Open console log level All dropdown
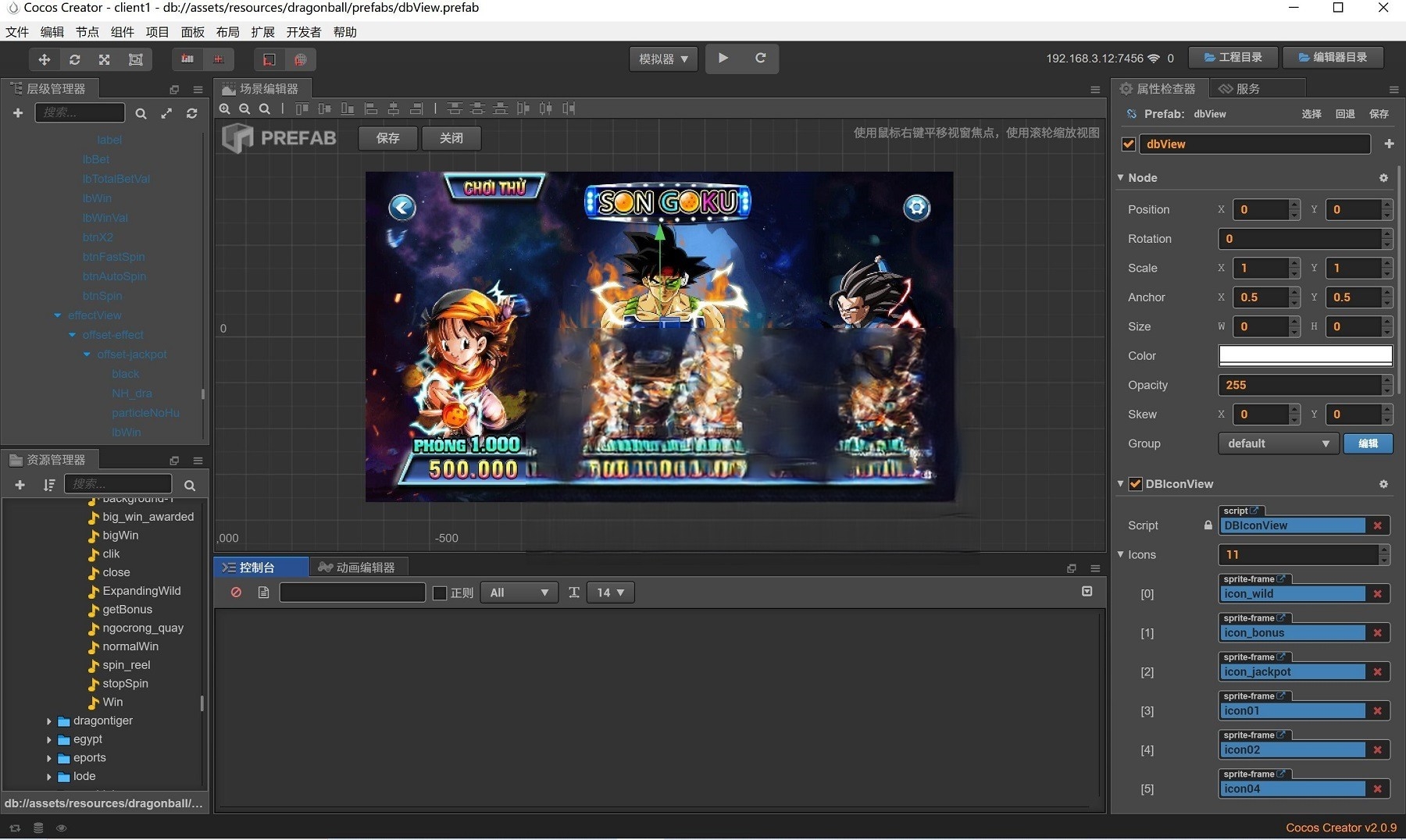The image size is (1406, 840). click(x=519, y=593)
